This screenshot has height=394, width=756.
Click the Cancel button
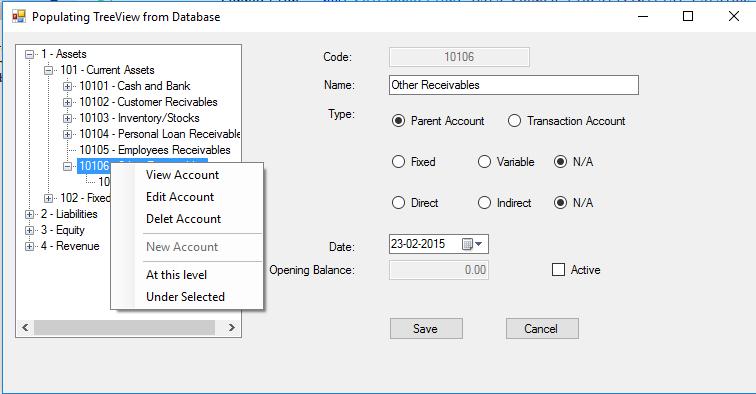(542, 328)
